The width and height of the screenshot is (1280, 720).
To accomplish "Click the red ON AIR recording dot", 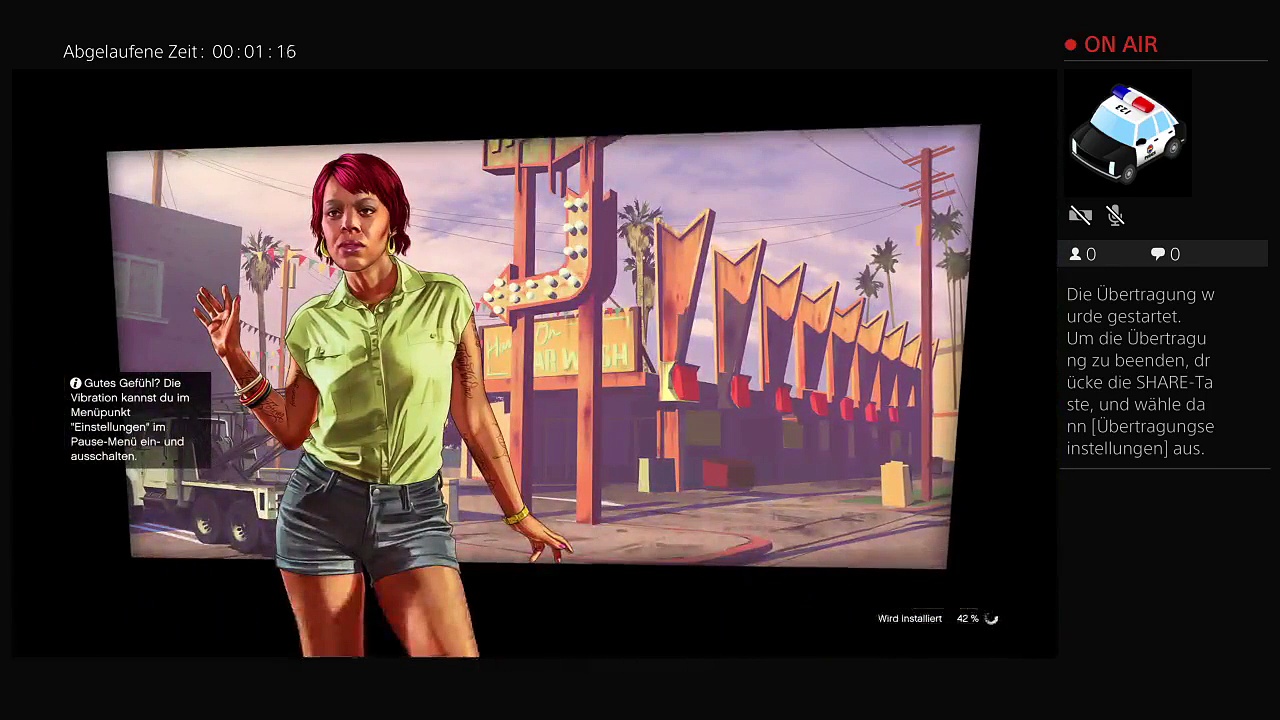I will (x=1070, y=45).
